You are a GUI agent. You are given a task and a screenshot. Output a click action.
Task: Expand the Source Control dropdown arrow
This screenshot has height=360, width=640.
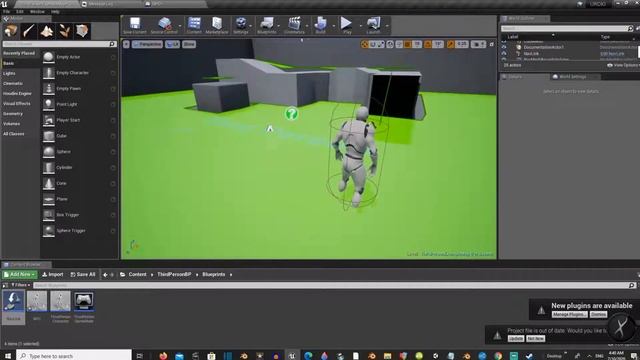[180, 26]
